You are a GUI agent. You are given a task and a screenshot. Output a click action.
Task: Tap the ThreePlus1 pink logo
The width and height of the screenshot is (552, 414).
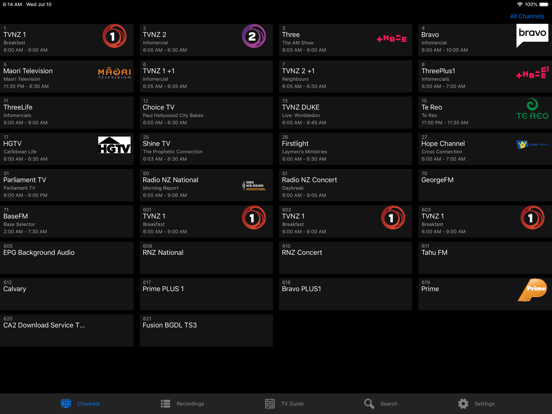coord(532,73)
